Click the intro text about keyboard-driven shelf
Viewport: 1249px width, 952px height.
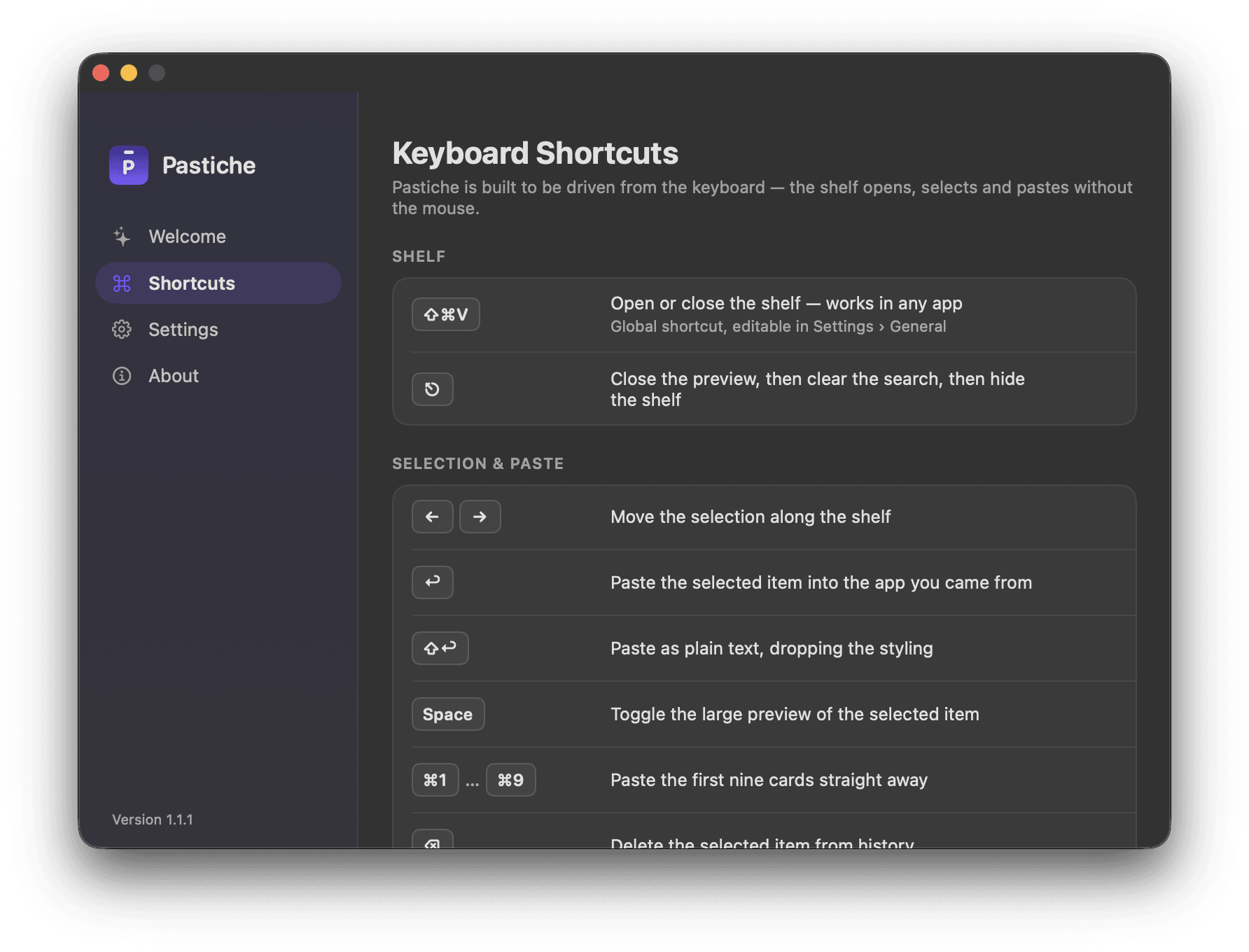762,198
